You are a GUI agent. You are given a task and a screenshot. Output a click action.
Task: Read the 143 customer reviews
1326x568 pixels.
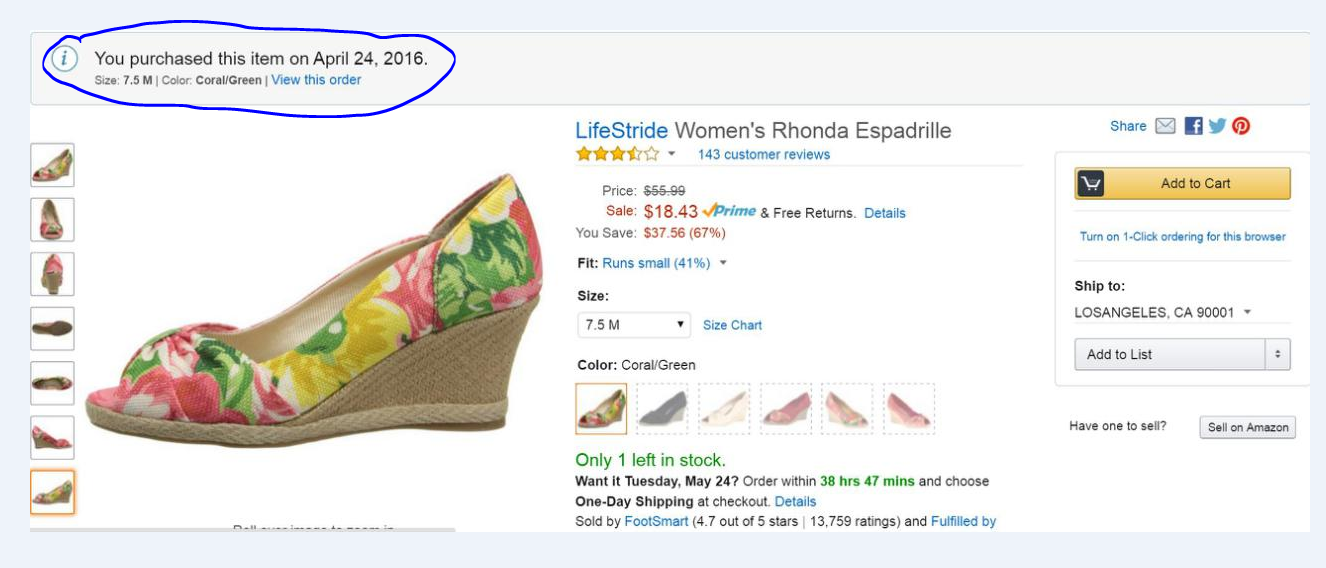point(764,154)
